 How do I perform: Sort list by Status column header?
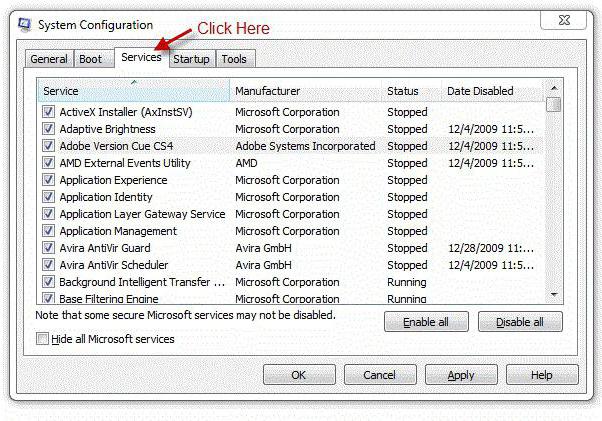[x=410, y=91]
